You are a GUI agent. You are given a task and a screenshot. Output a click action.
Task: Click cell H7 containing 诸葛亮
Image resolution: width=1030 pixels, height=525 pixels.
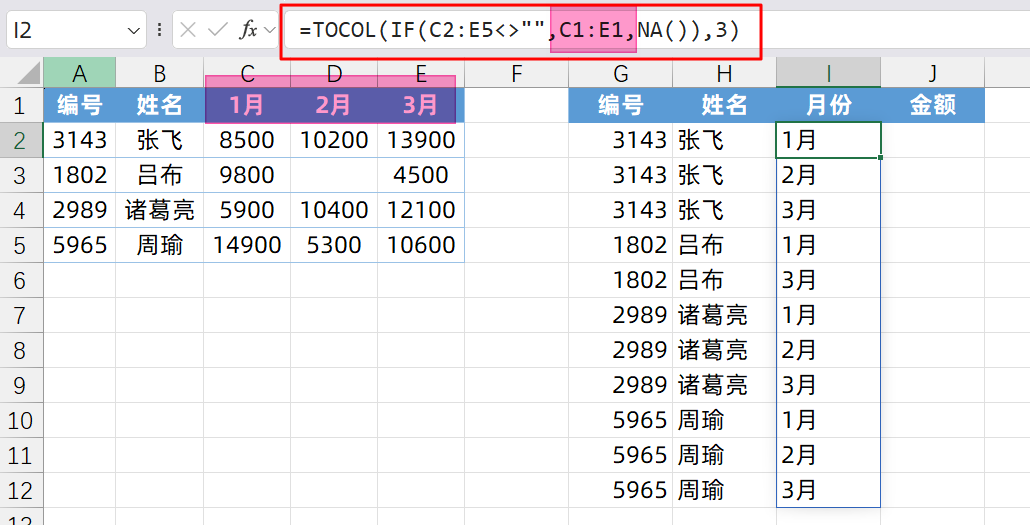[x=724, y=315]
